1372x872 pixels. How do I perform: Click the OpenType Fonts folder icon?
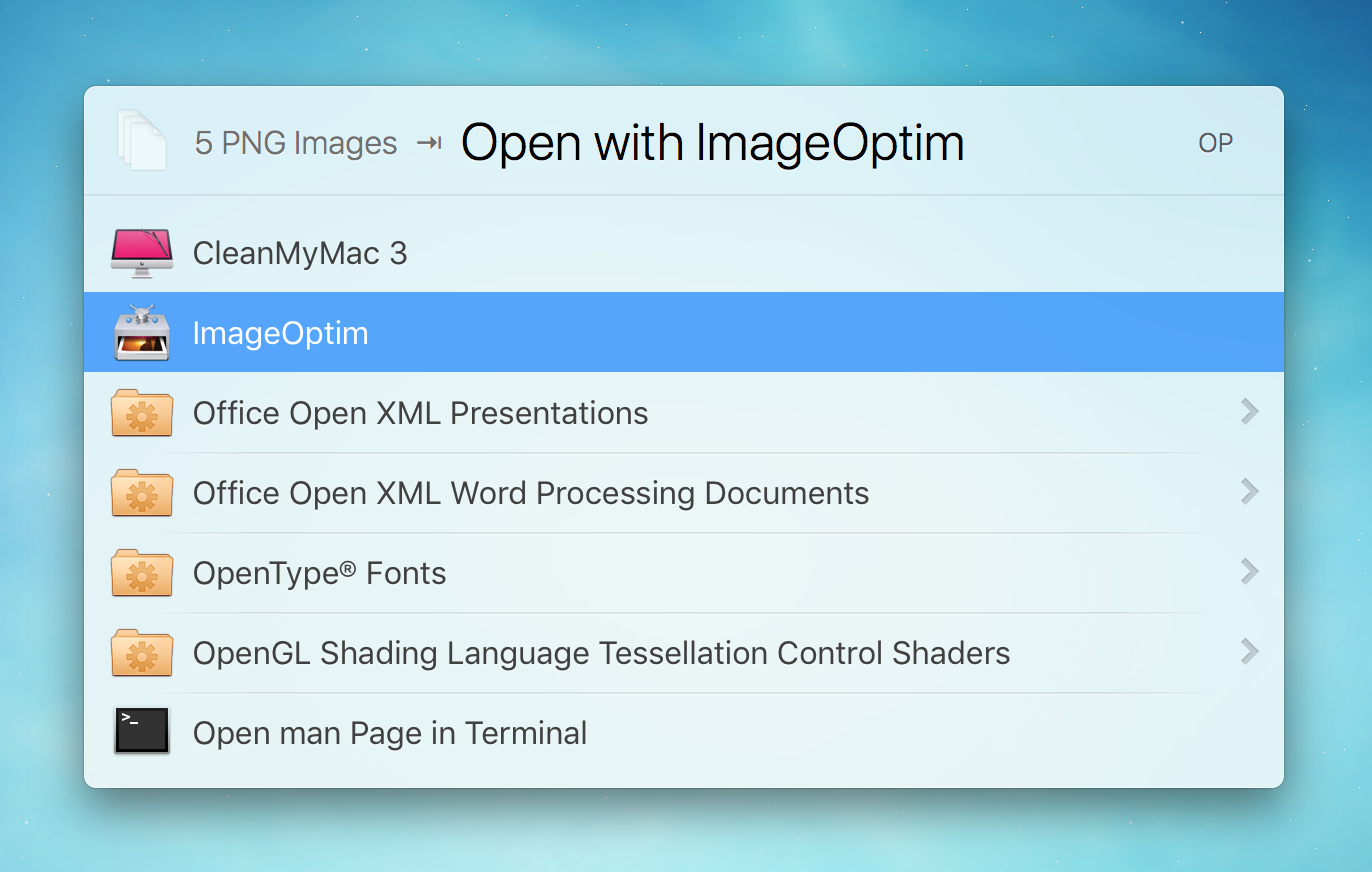[142, 572]
